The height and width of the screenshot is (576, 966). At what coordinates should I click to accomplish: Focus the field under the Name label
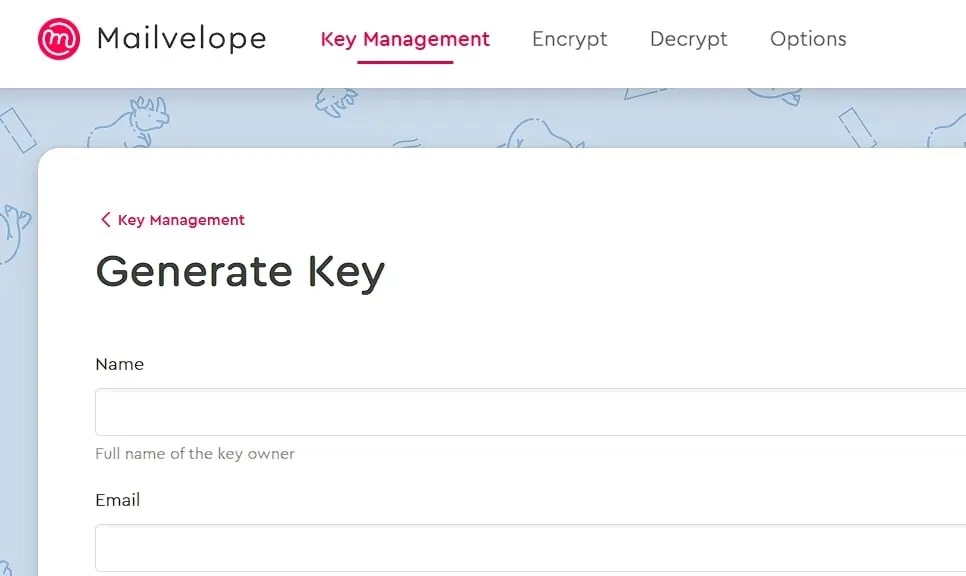pyautogui.click(x=400, y=411)
